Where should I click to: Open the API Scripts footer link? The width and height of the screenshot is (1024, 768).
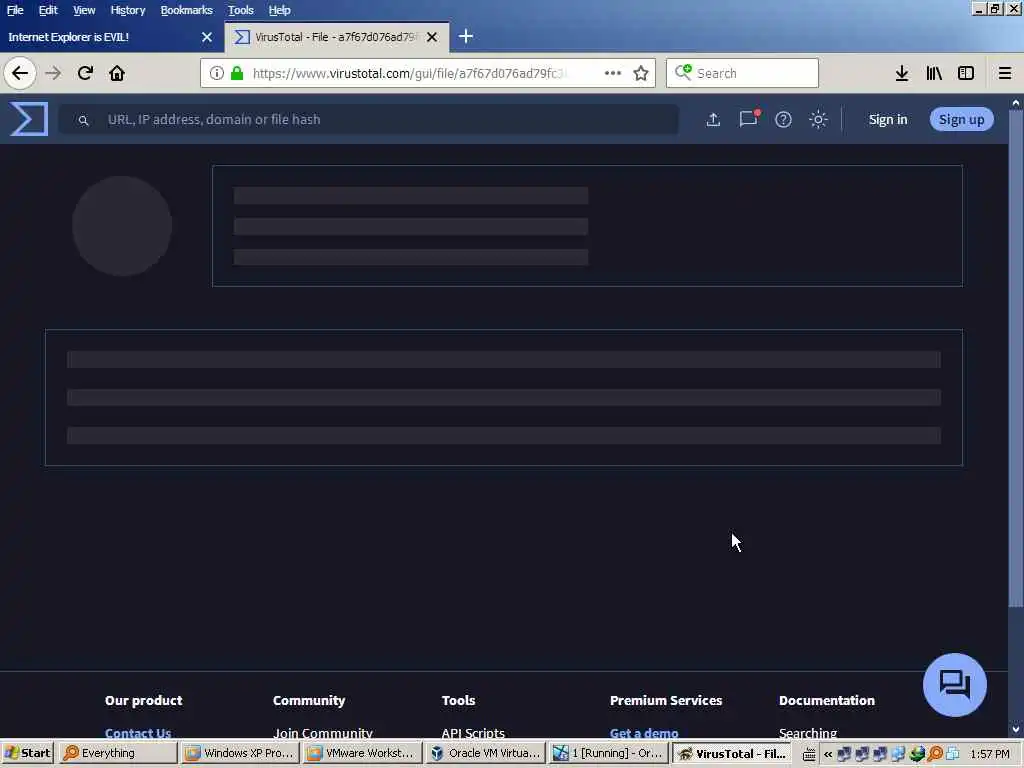tap(473, 733)
